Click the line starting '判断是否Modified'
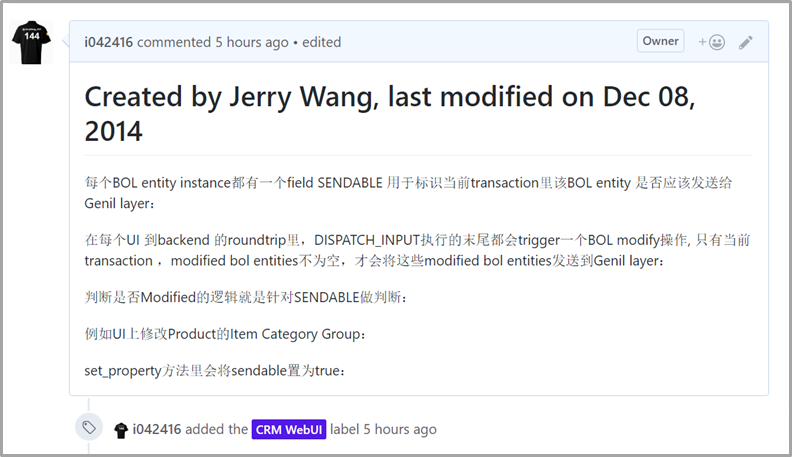 [x=247, y=297]
